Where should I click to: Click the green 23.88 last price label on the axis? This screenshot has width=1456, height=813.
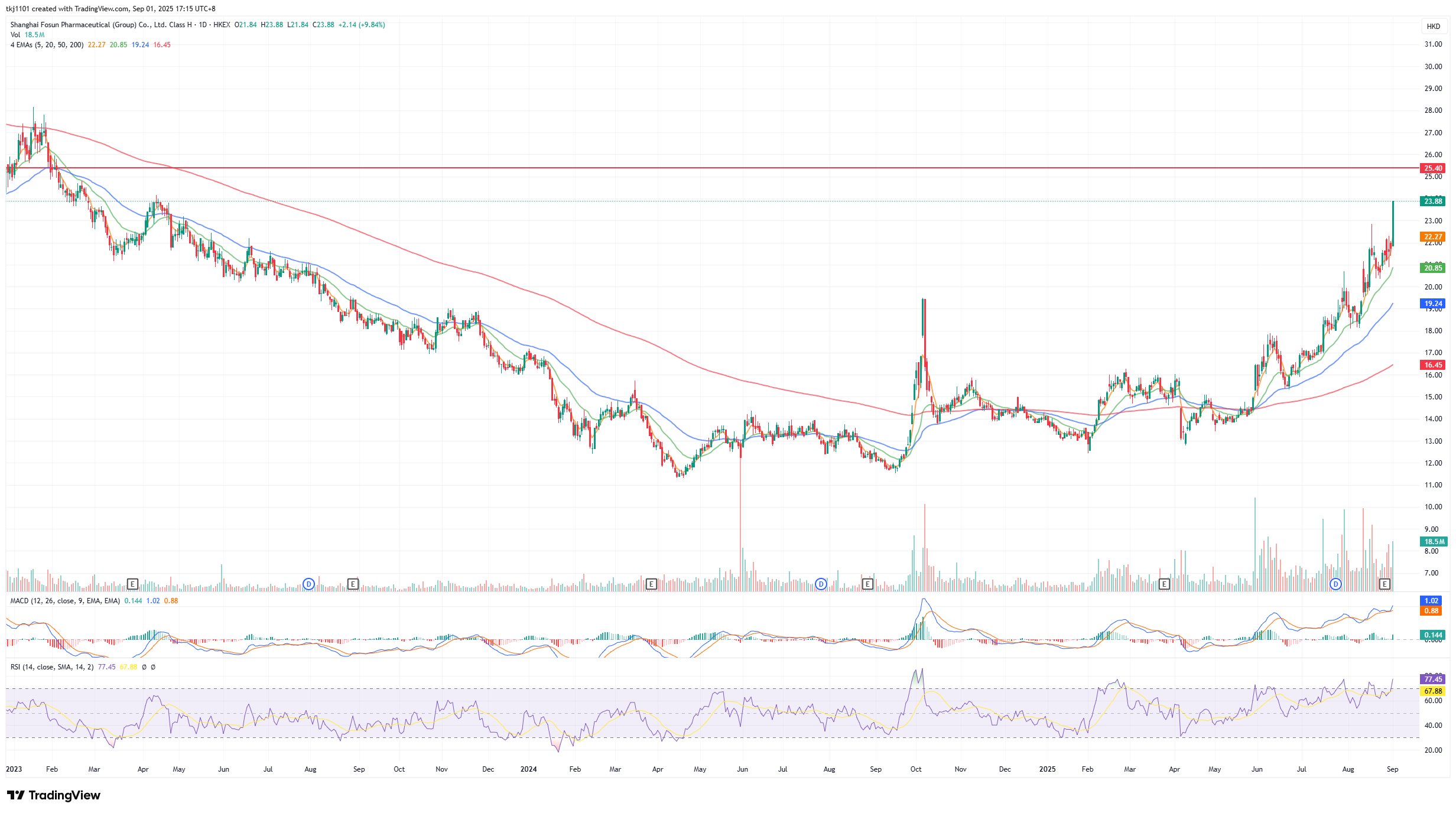click(1434, 201)
